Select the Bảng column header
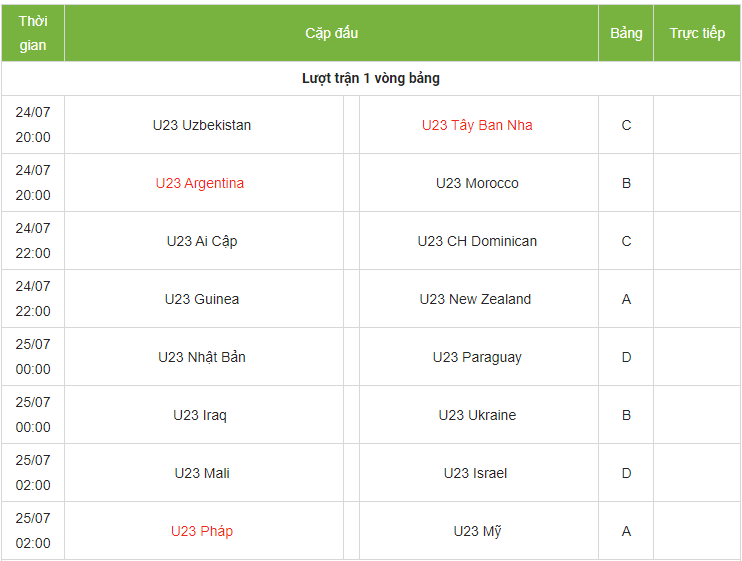The height and width of the screenshot is (561, 742). 626,33
